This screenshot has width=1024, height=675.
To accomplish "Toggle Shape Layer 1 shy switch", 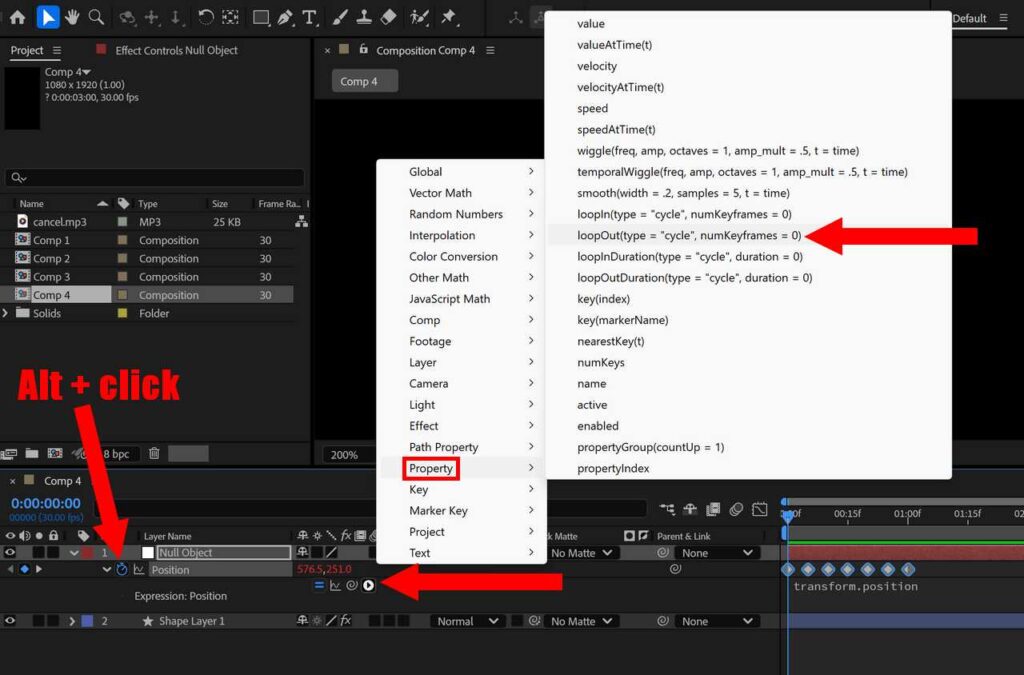I will (x=302, y=621).
